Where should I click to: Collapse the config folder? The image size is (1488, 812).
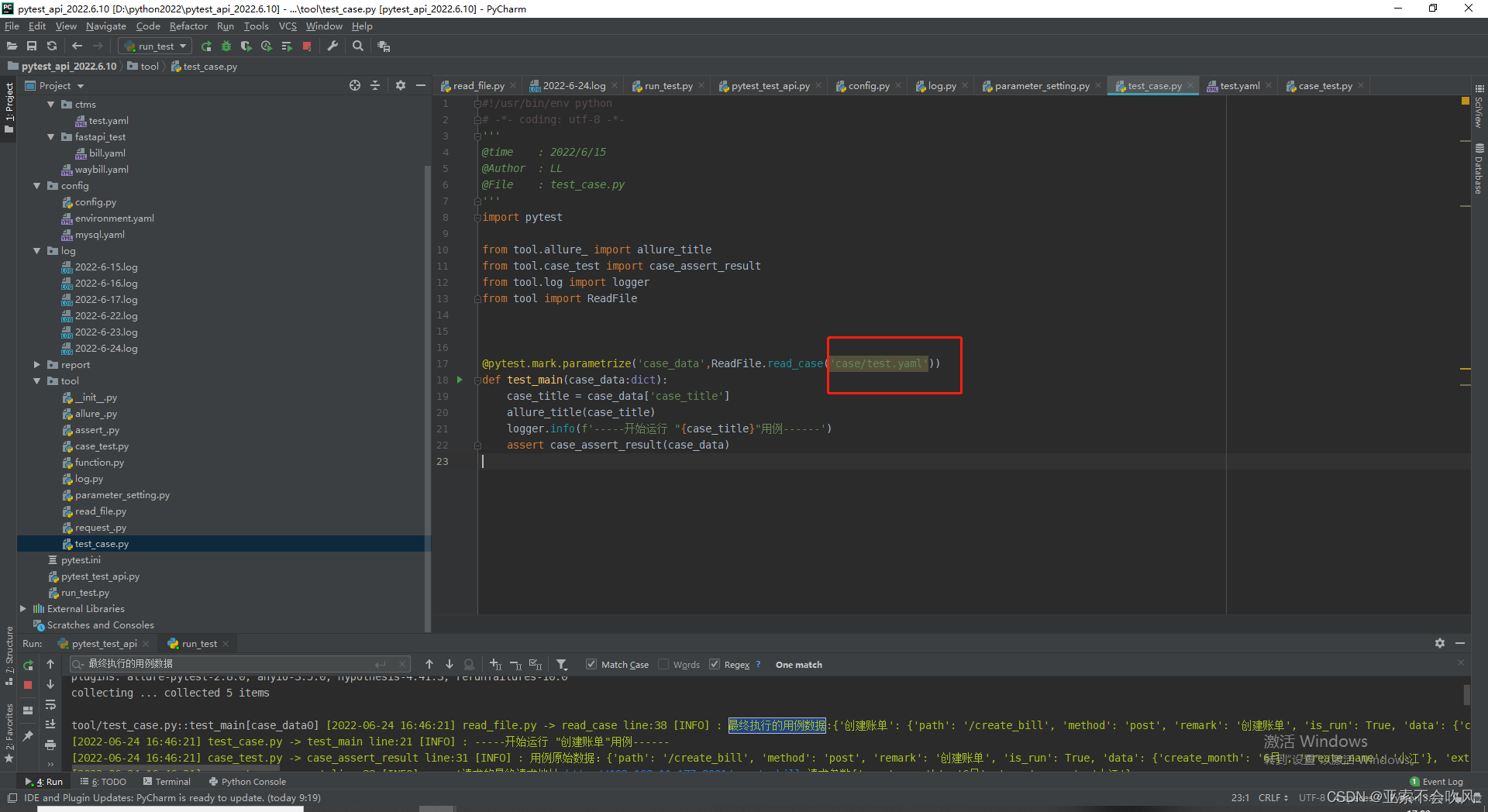tap(37, 186)
